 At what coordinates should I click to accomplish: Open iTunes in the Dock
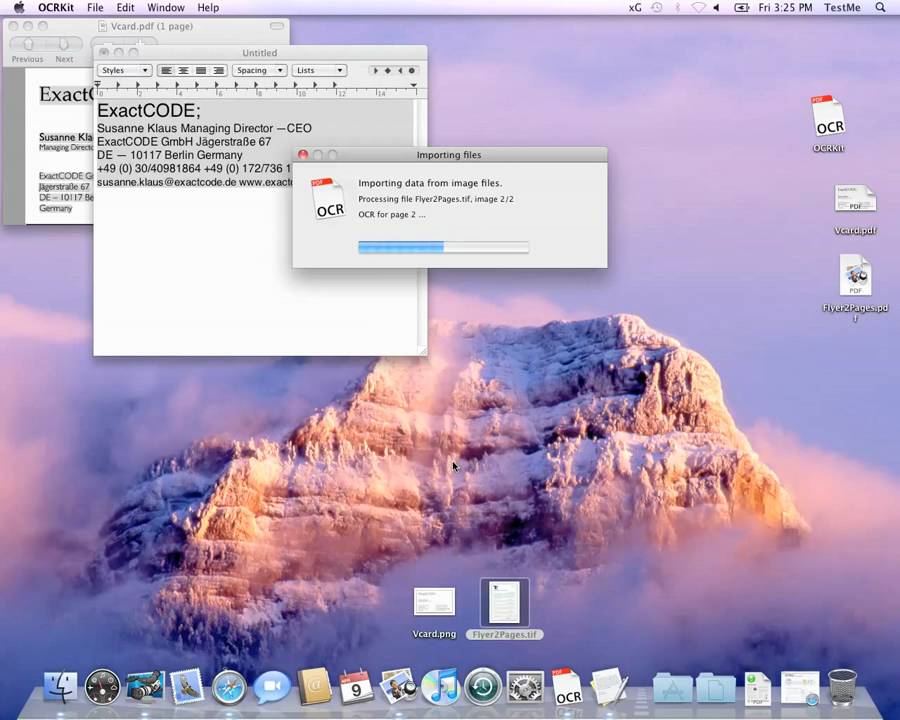coord(440,688)
